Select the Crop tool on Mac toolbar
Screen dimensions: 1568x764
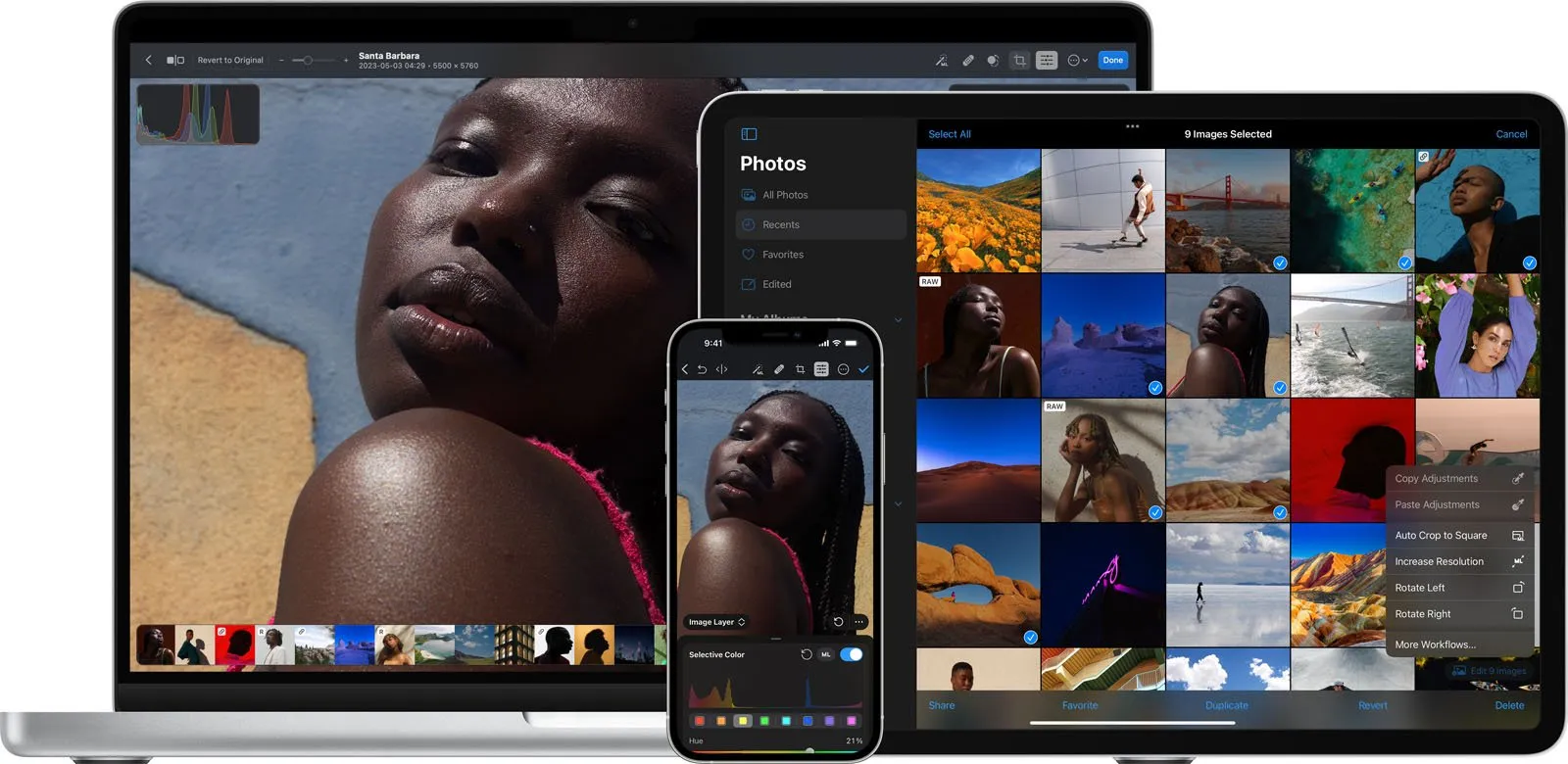(x=1019, y=60)
